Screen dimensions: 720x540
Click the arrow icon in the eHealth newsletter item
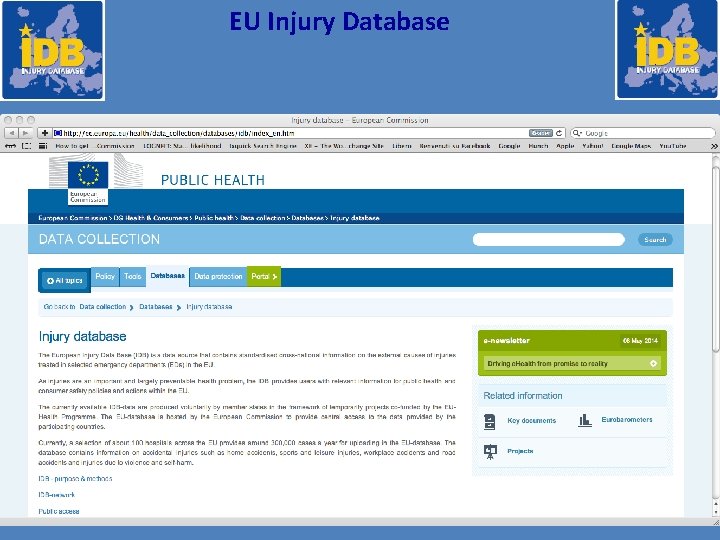coord(653,364)
